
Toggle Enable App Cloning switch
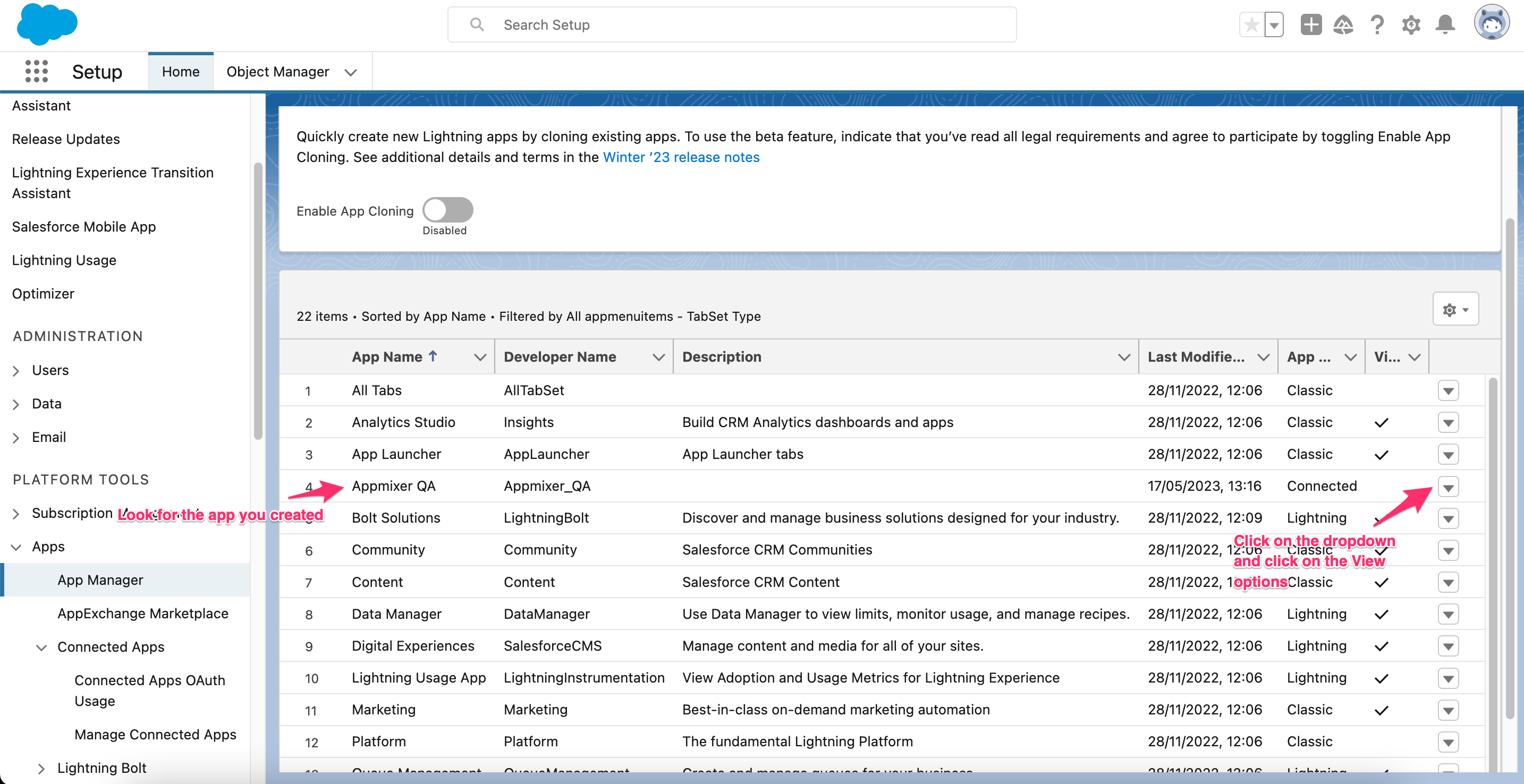pyautogui.click(x=448, y=210)
